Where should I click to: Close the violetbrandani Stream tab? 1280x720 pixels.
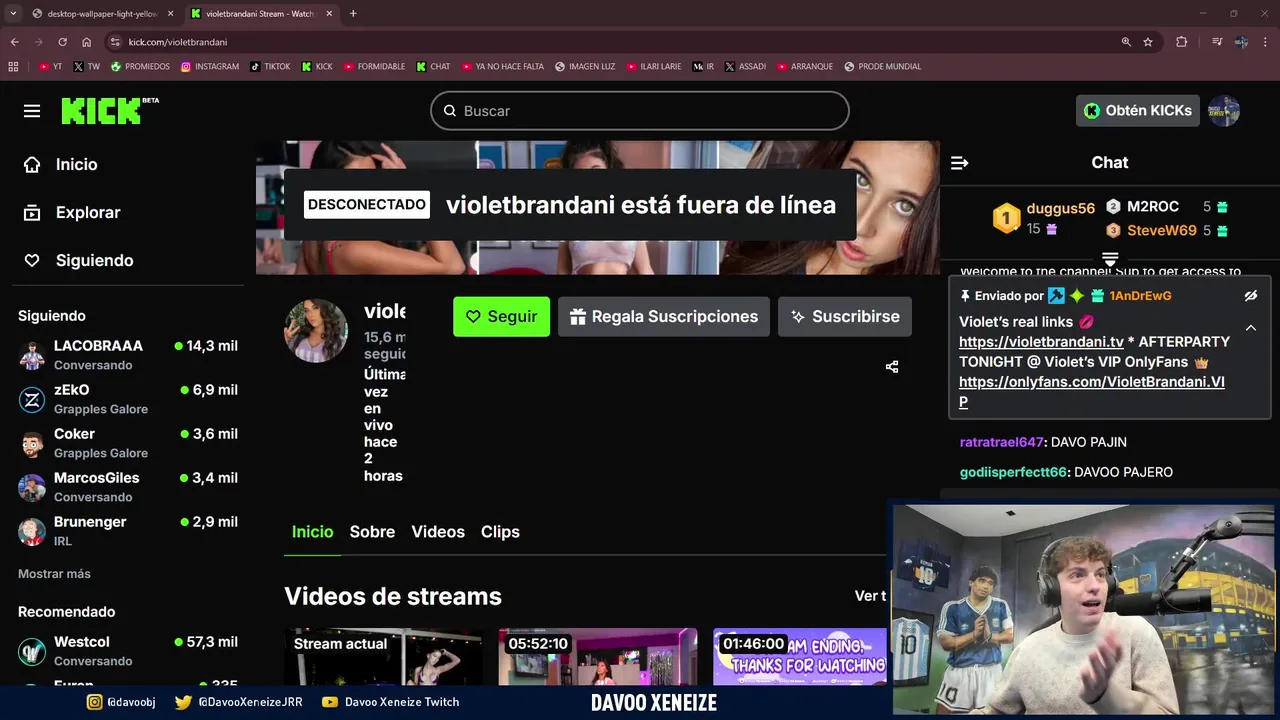[x=329, y=14]
